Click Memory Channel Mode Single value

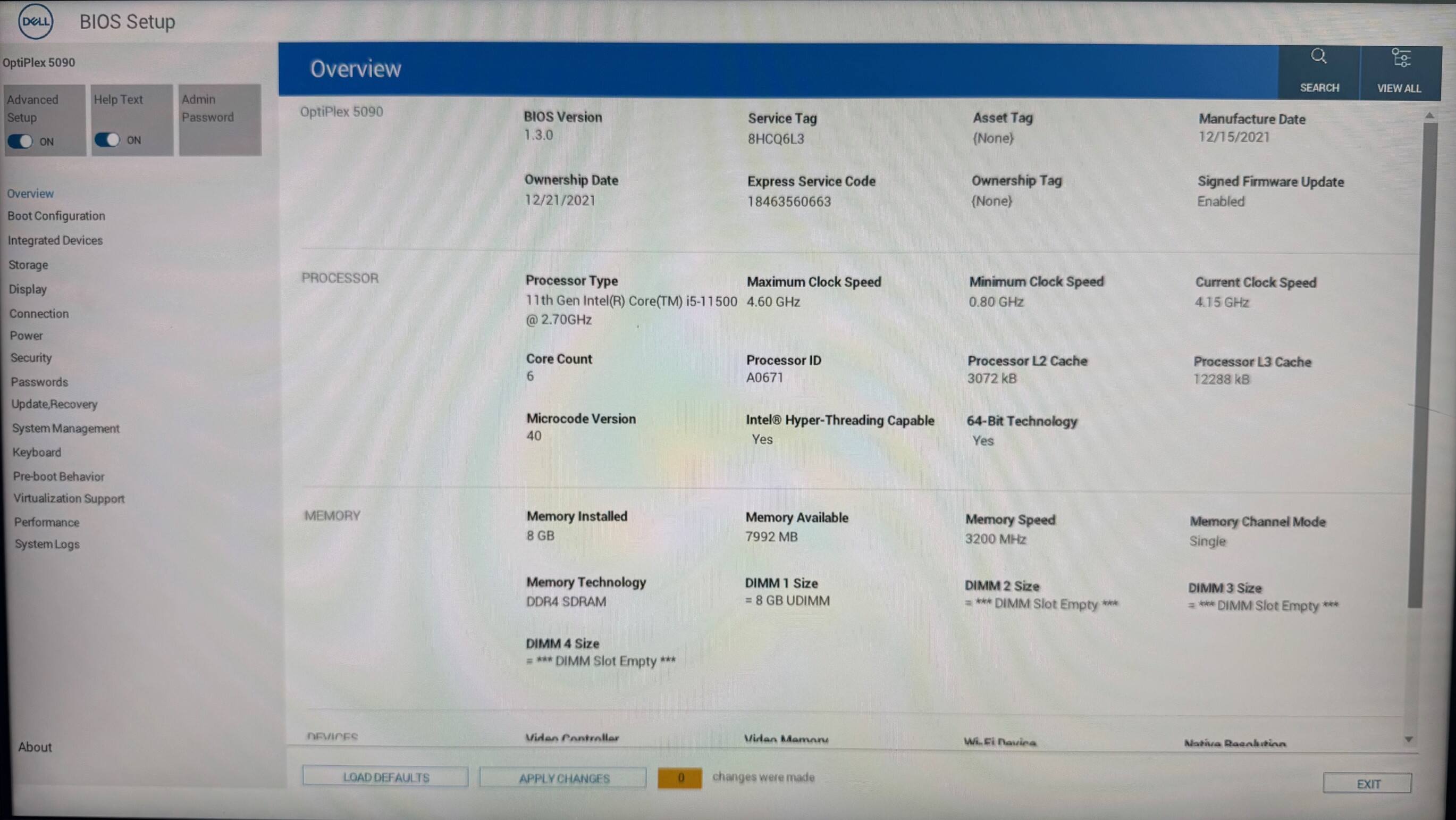1207,541
